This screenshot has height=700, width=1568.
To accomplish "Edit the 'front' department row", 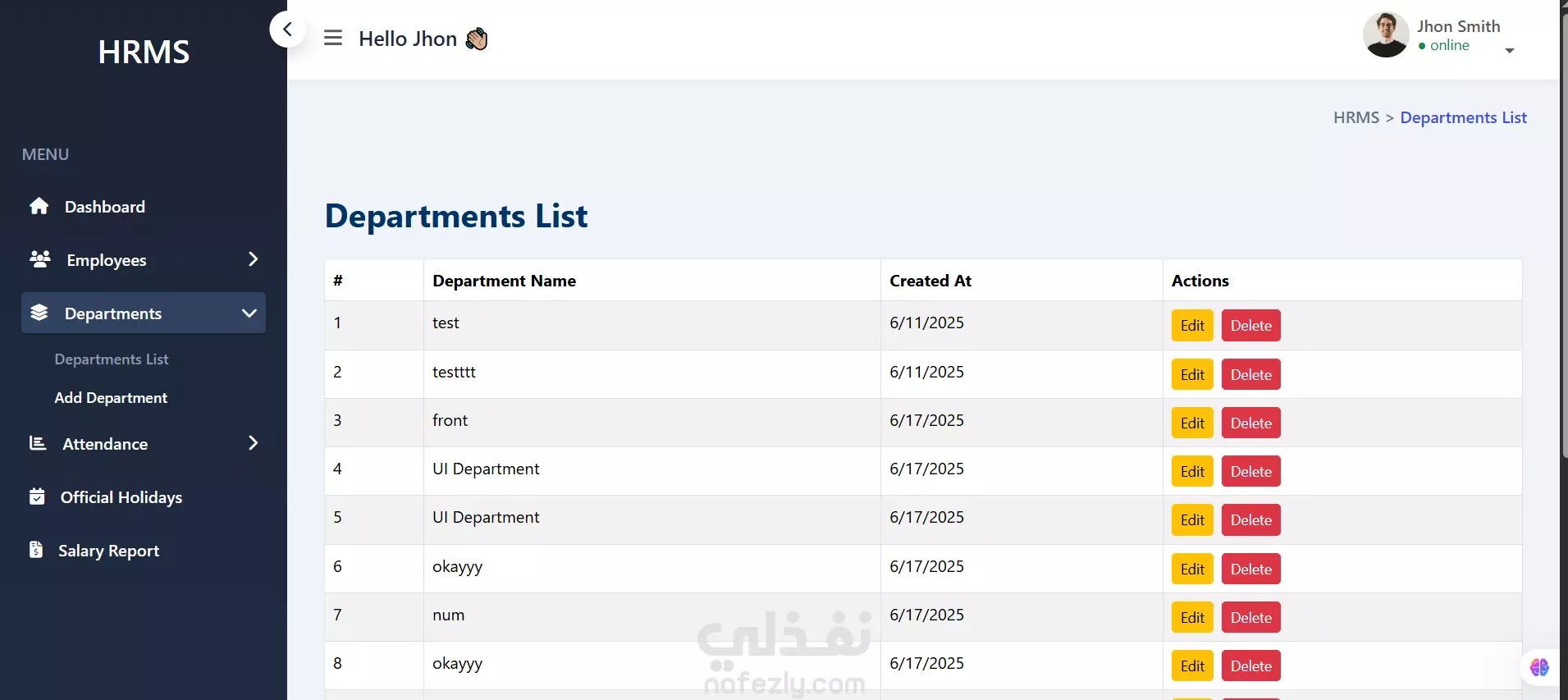I will click(x=1191, y=423).
